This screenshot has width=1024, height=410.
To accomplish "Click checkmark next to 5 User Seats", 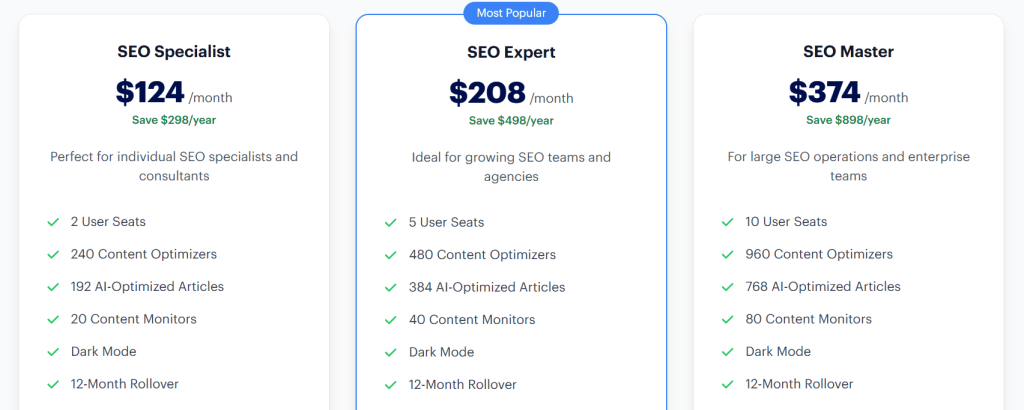I will pos(391,222).
